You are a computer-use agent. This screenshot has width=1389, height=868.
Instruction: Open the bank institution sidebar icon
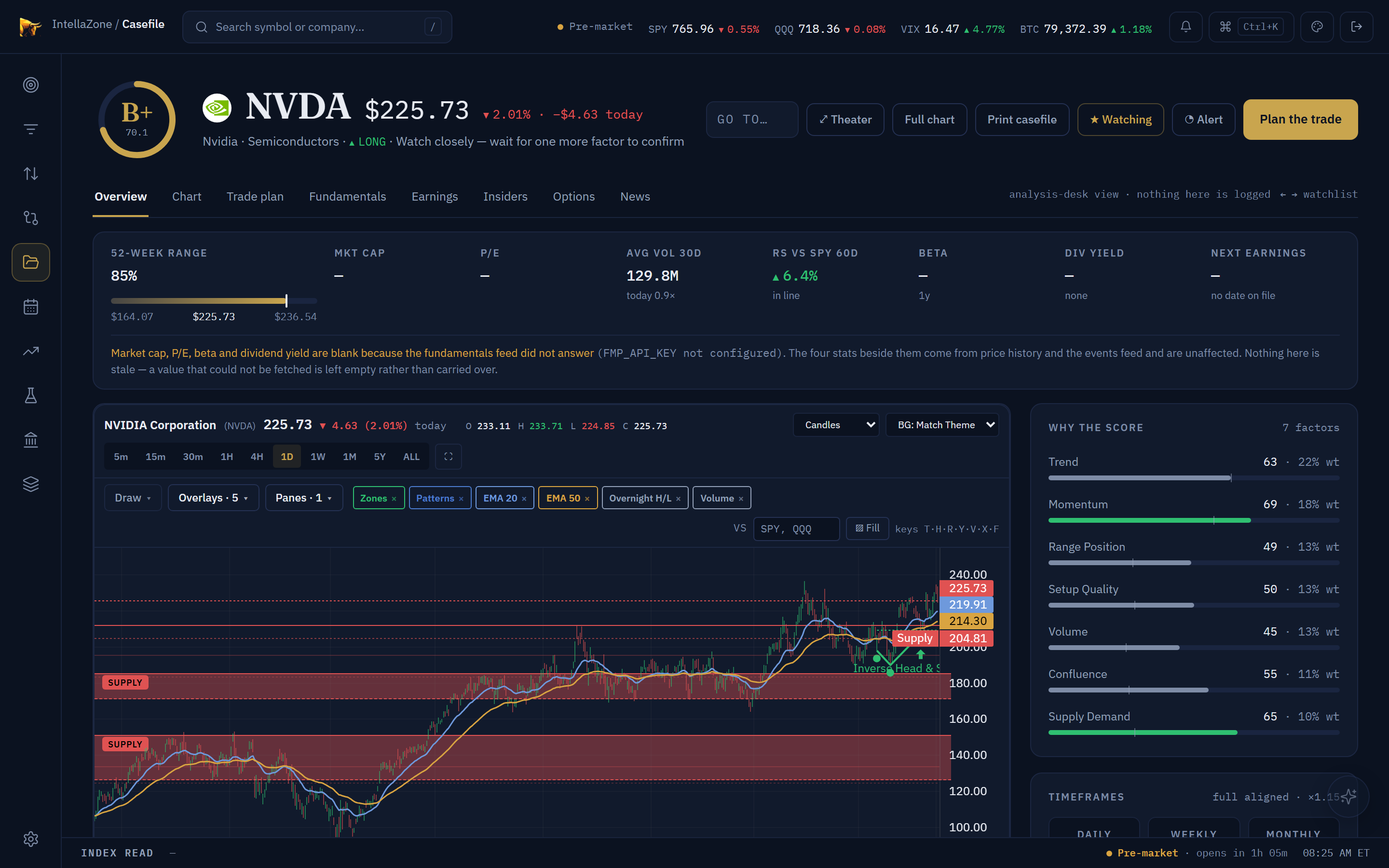pos(30,440)
